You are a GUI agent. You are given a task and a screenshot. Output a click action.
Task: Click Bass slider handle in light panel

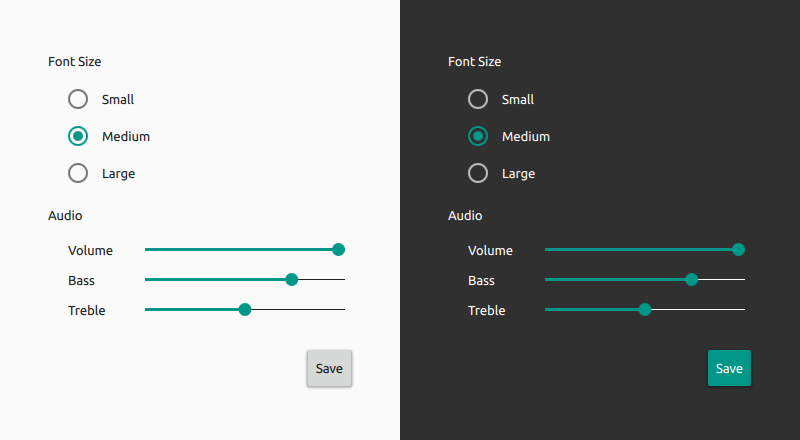point(292,280)
